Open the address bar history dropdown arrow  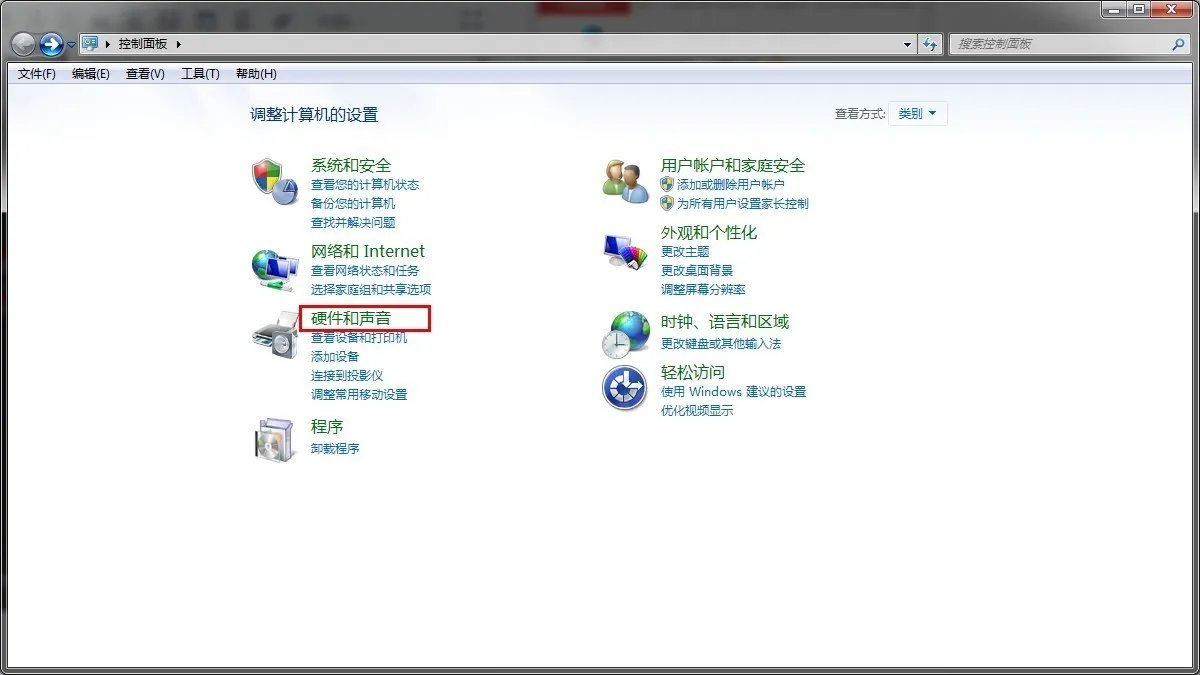(907, 43)
